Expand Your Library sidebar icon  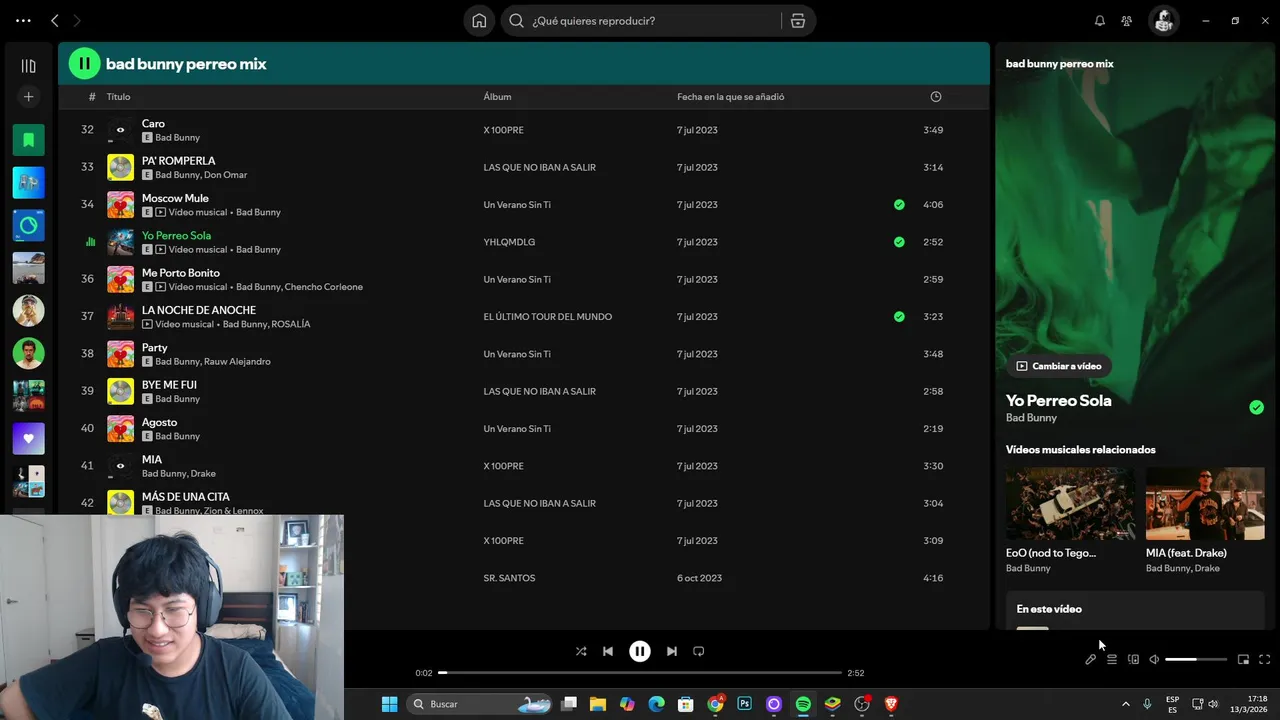pos(28,66)
